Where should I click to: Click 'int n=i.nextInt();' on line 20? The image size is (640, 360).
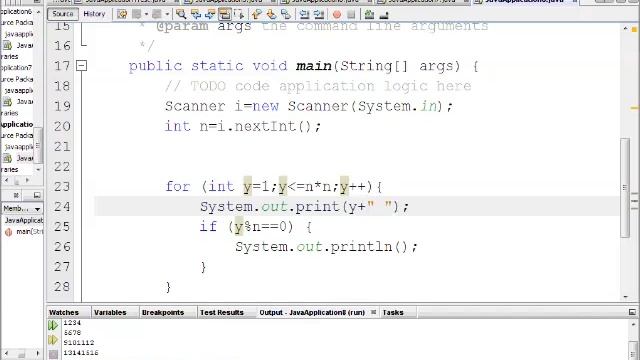(x=243, y=126)
